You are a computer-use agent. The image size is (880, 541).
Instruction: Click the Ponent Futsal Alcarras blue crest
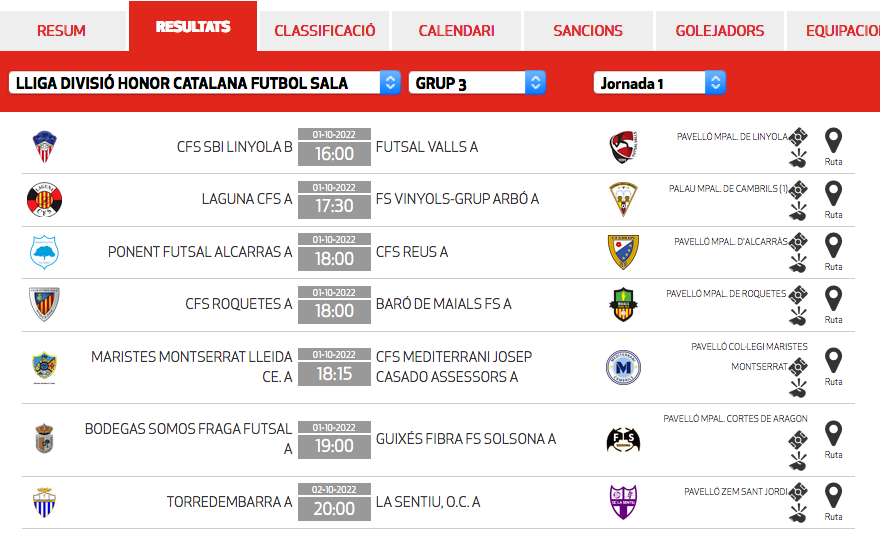[x=45, y=252]
